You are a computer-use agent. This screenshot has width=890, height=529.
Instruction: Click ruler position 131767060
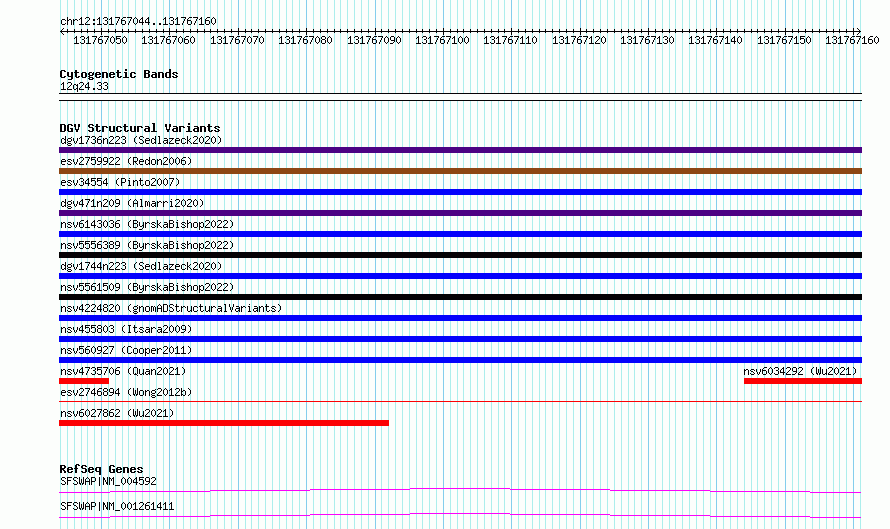pyautogui.click(x=169, y=40)
